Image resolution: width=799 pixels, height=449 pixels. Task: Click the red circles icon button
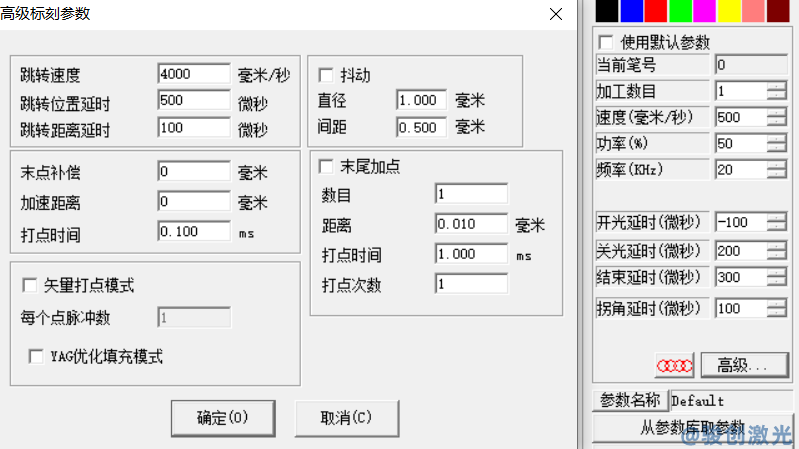tap(674, 365)
